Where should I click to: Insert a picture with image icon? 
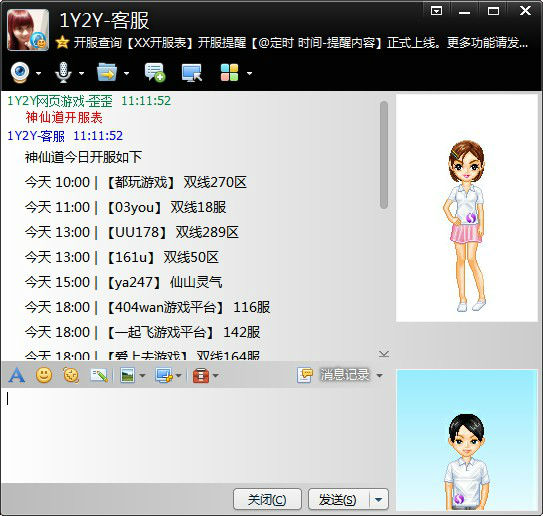coord(127,375)
